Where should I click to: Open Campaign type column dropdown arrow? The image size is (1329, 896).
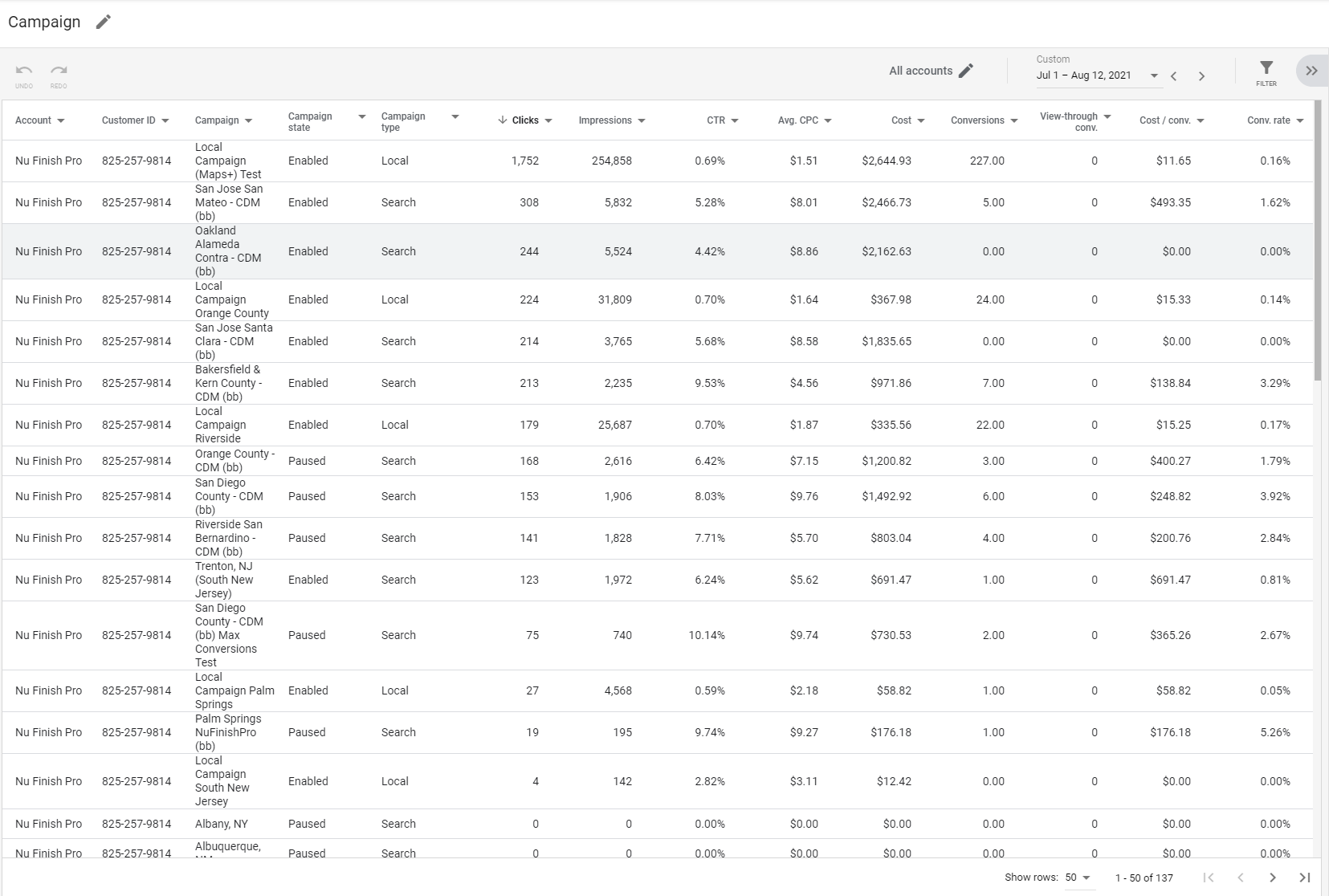pos(455,116)
